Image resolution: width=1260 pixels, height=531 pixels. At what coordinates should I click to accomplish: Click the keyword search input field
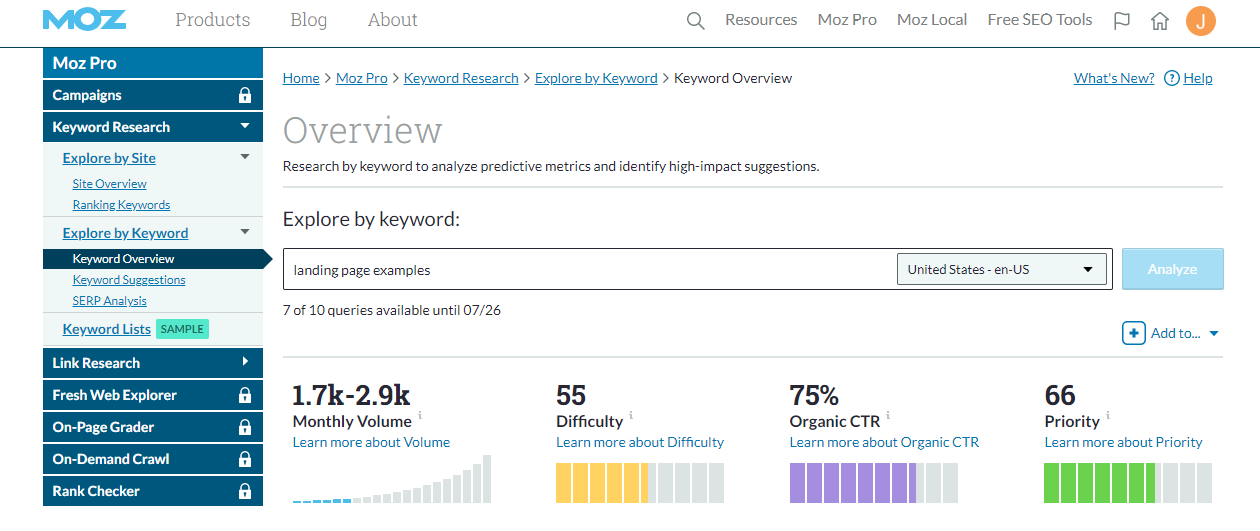pyautogui.click(x=590, y=270)
